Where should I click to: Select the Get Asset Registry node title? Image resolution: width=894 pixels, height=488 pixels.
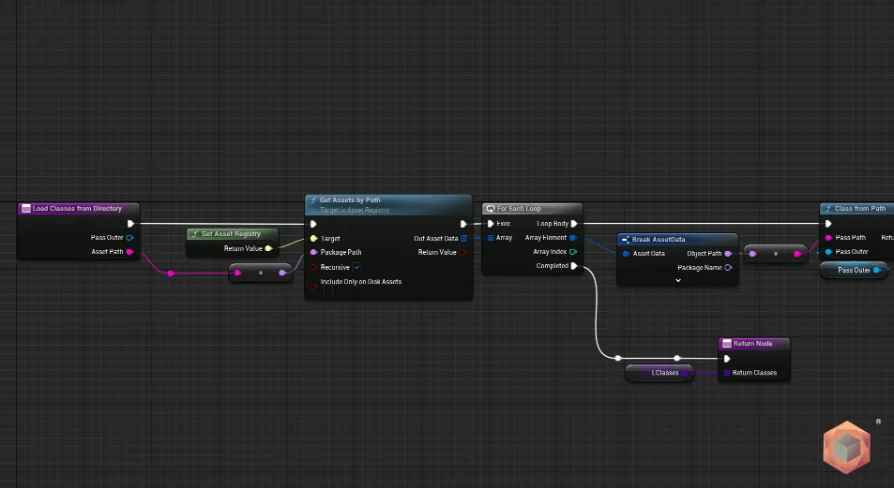[x=231, y=234]
